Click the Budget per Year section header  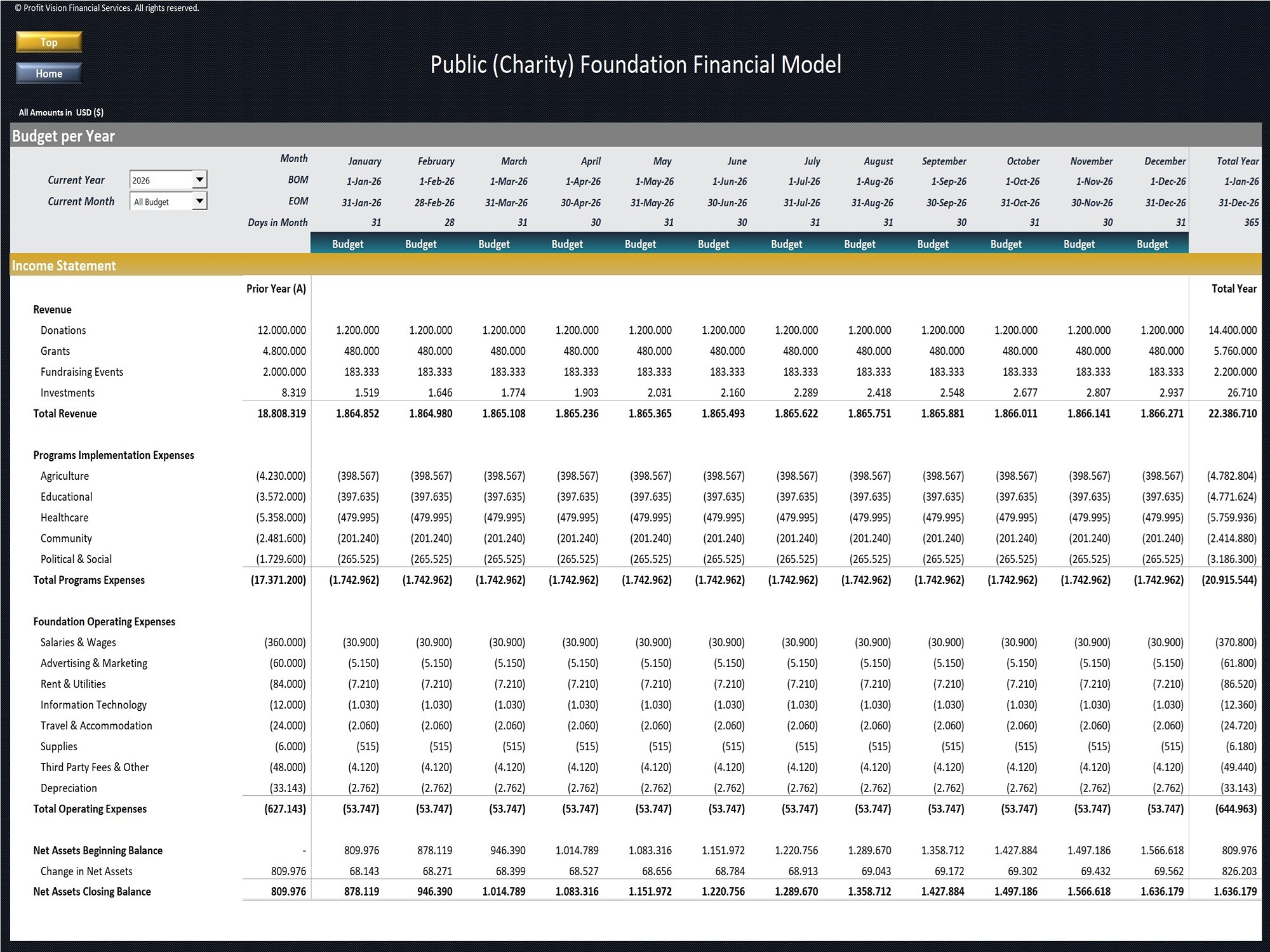click(x=63, y=136)
